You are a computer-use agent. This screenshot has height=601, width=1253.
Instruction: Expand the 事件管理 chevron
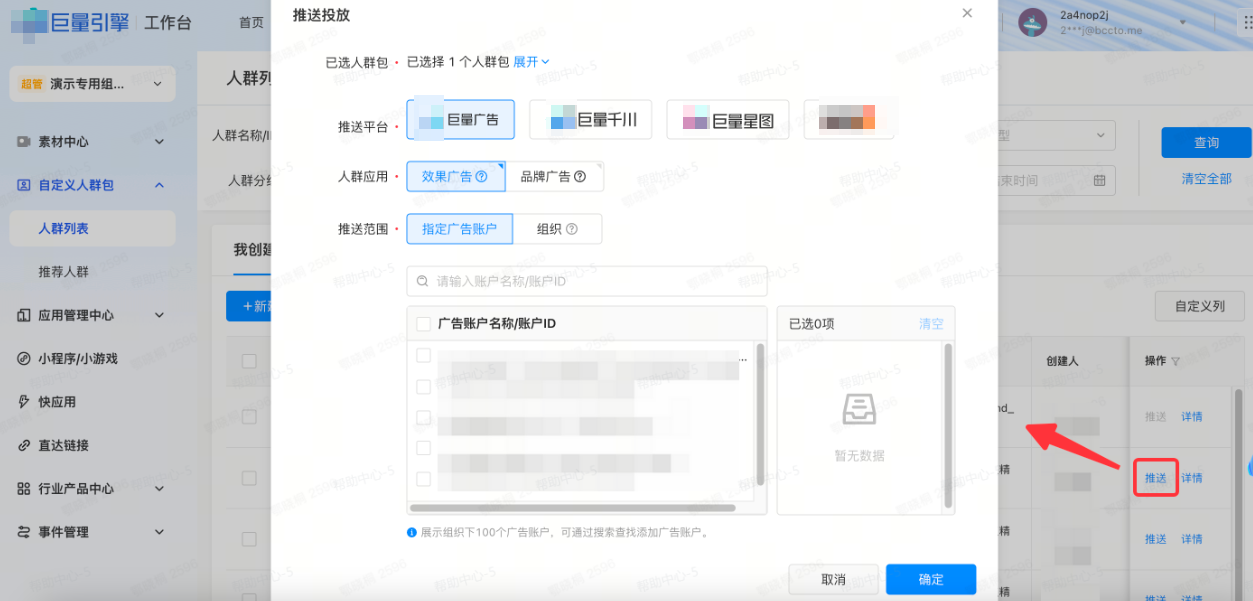(x=158, y=532)
